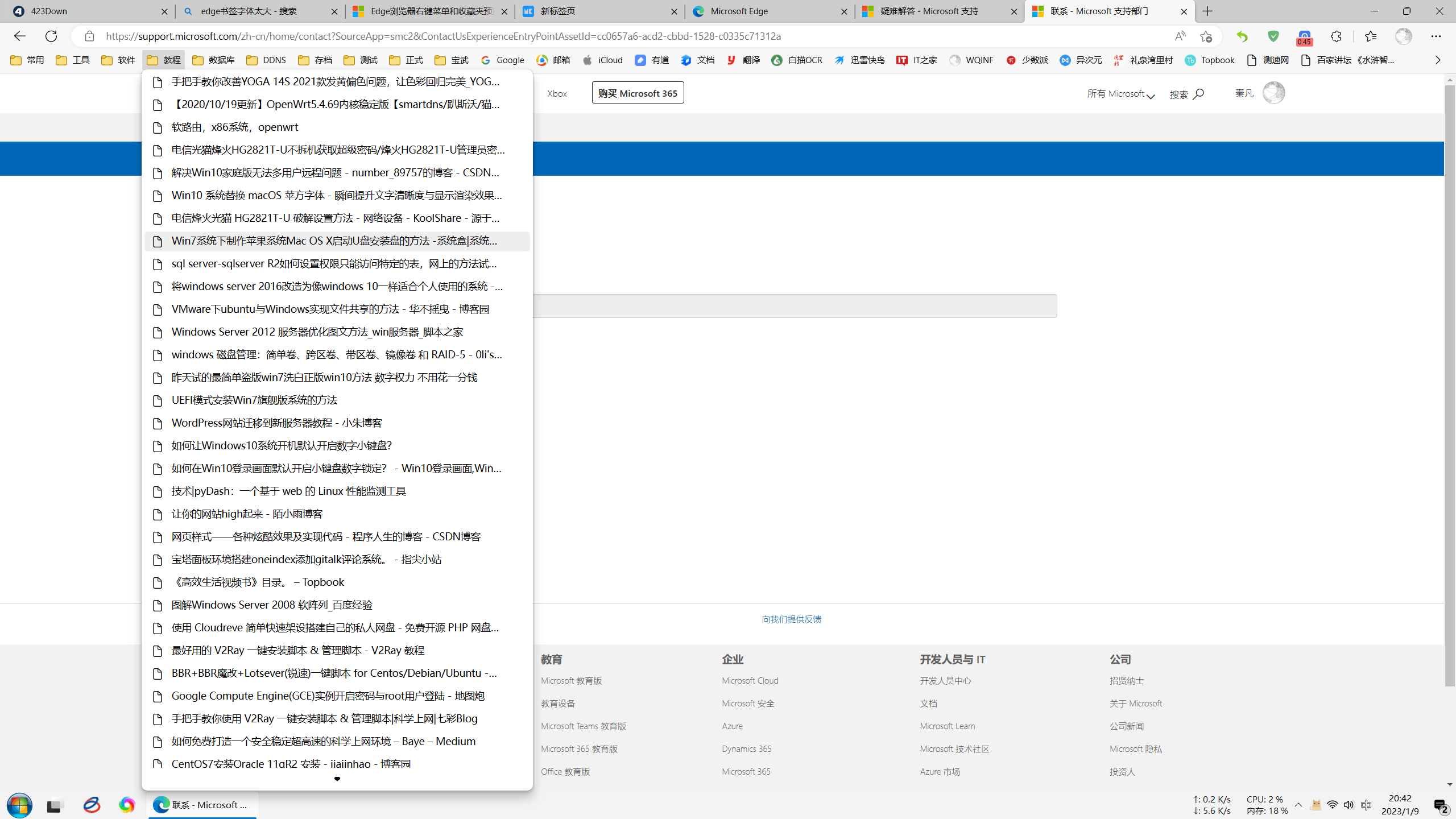This screenshot has height=819, width=1456.
Task: Open 让你的网站high起来 bookmark
Action: coord(337,514)
